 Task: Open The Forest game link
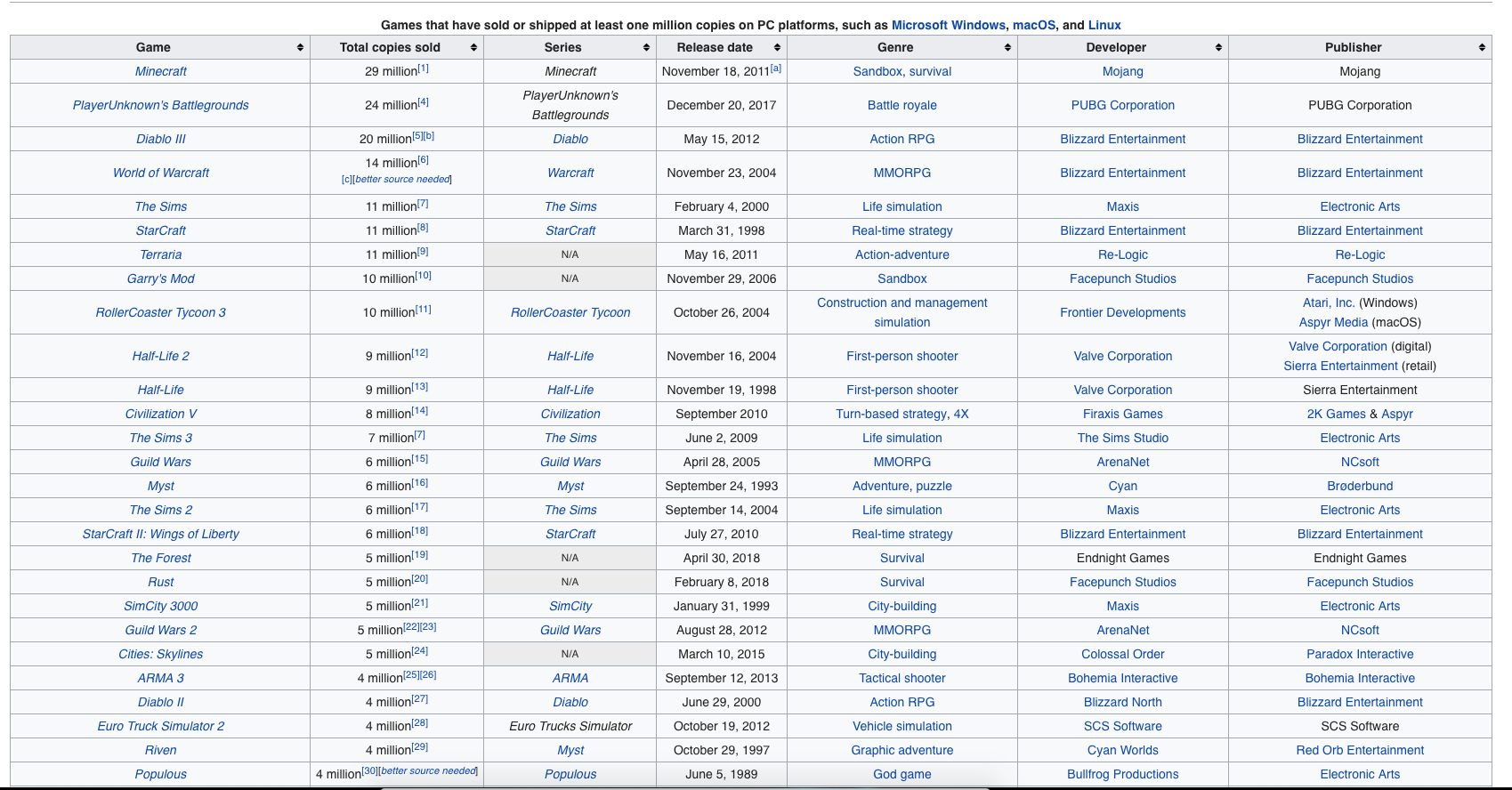[161, 558]
